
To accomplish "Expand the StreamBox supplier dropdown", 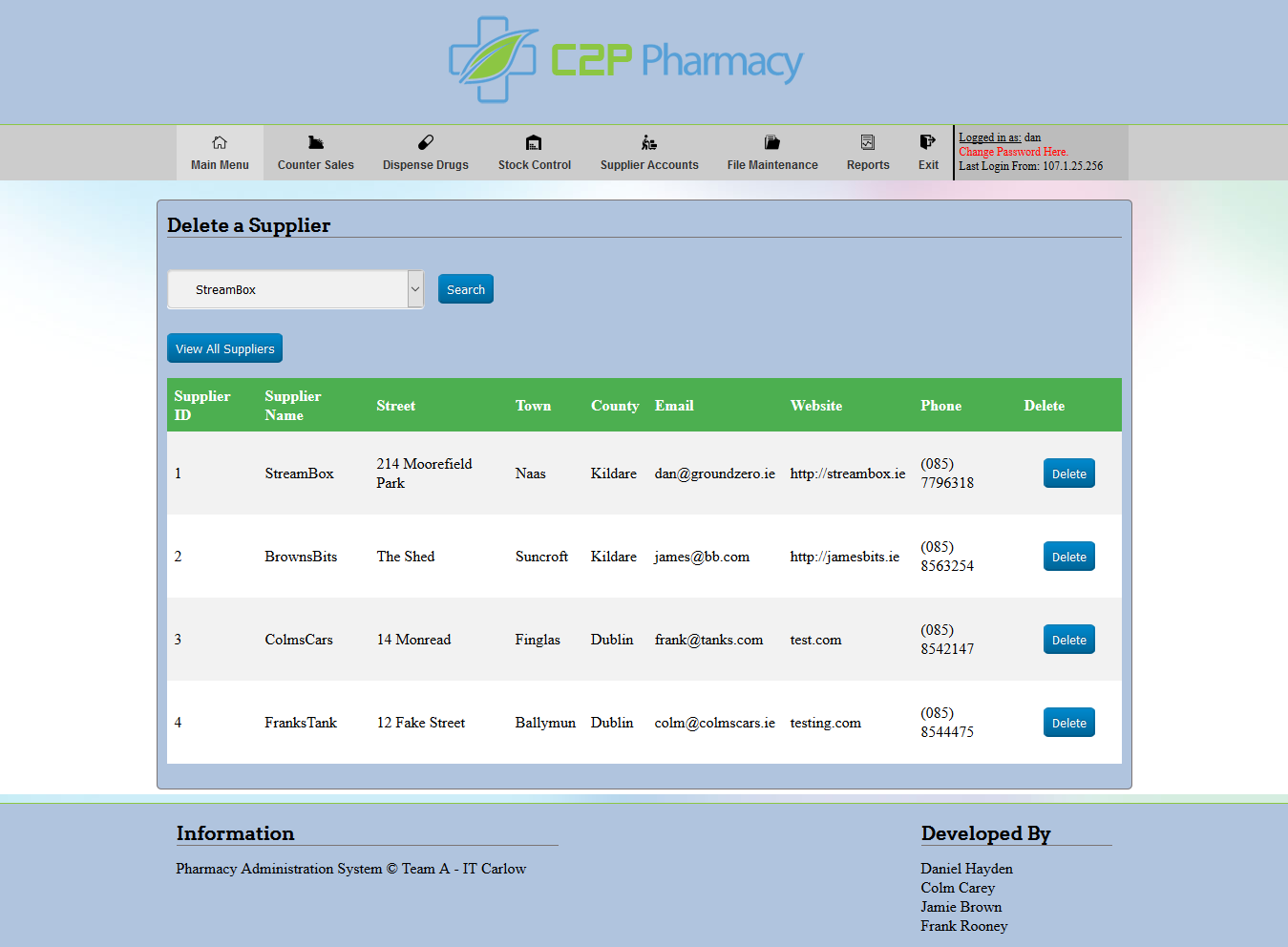I will 415,289.
